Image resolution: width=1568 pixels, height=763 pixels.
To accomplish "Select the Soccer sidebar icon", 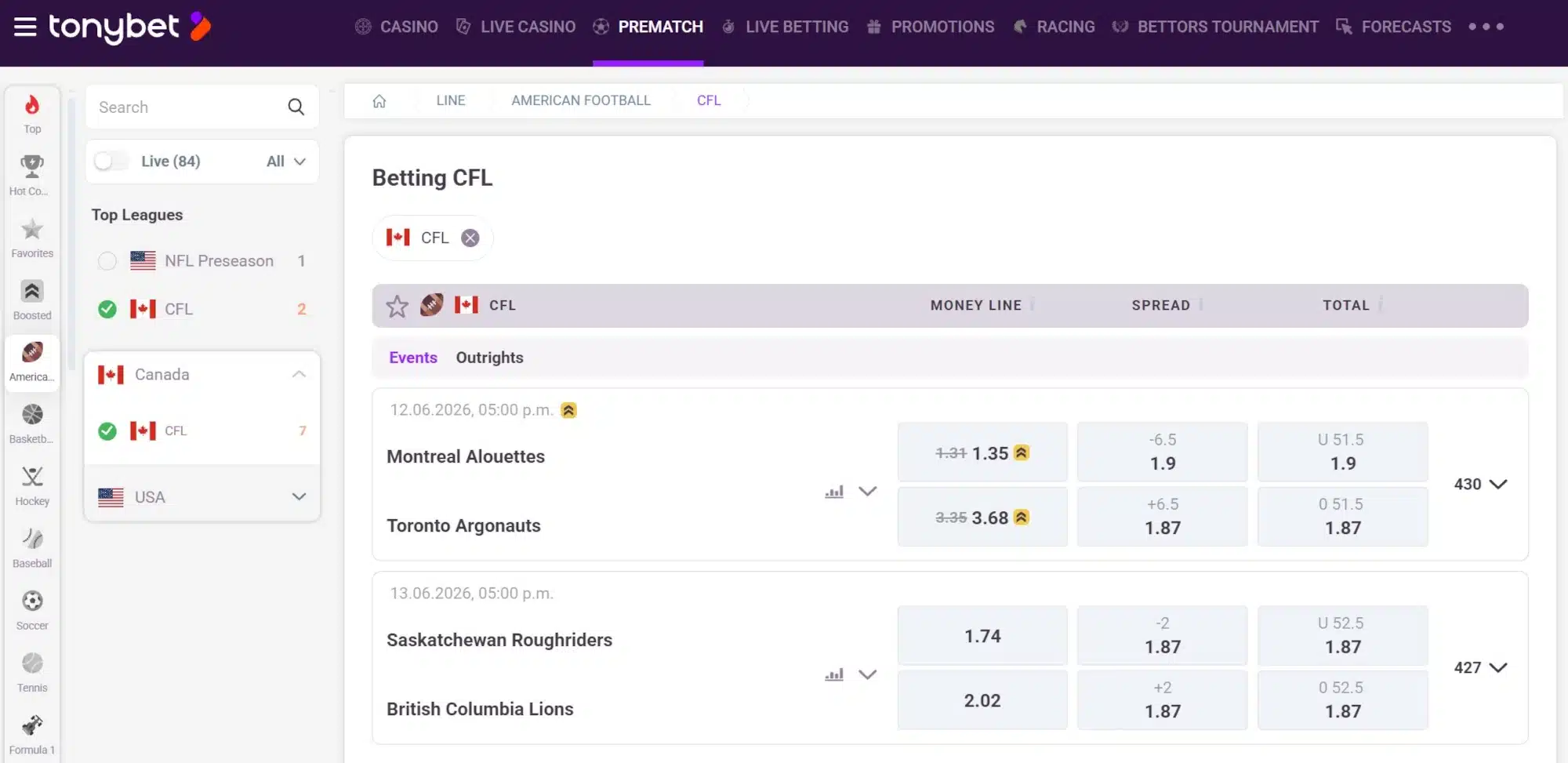I will click(x=32, y=611).
